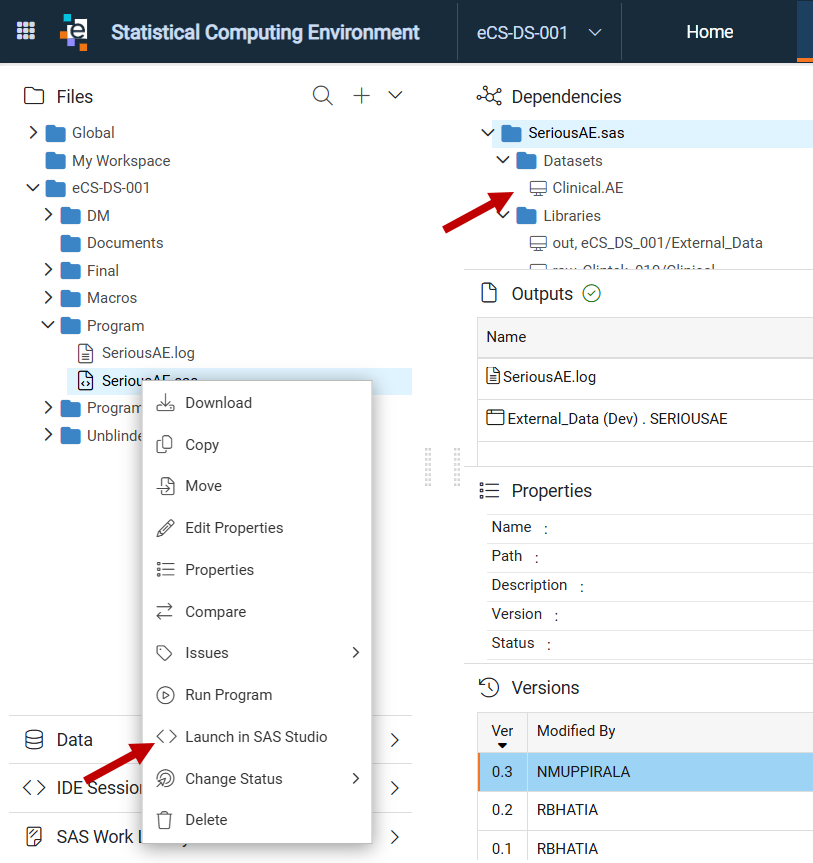Open the eCS-DS-001 project dropdown
The image size is (813, 863).
[x=538, y=32]
